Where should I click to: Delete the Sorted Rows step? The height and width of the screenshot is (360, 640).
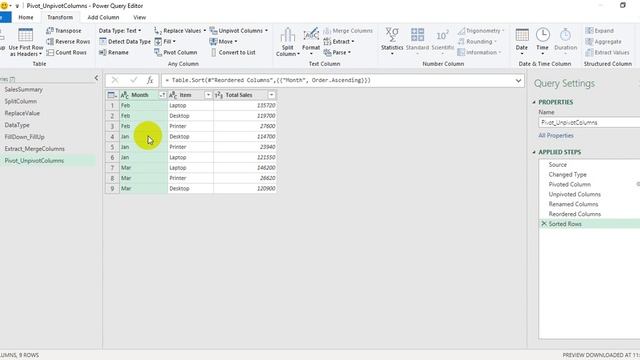(544, 224)
